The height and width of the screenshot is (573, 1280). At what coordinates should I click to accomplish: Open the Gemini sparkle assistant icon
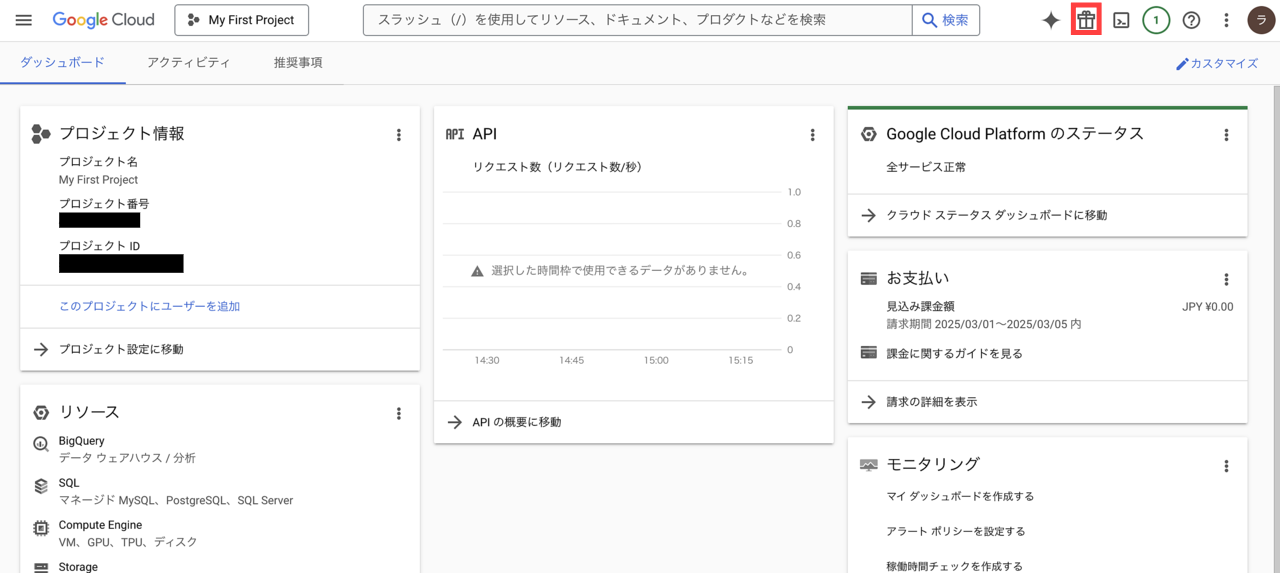[1050, 20]
